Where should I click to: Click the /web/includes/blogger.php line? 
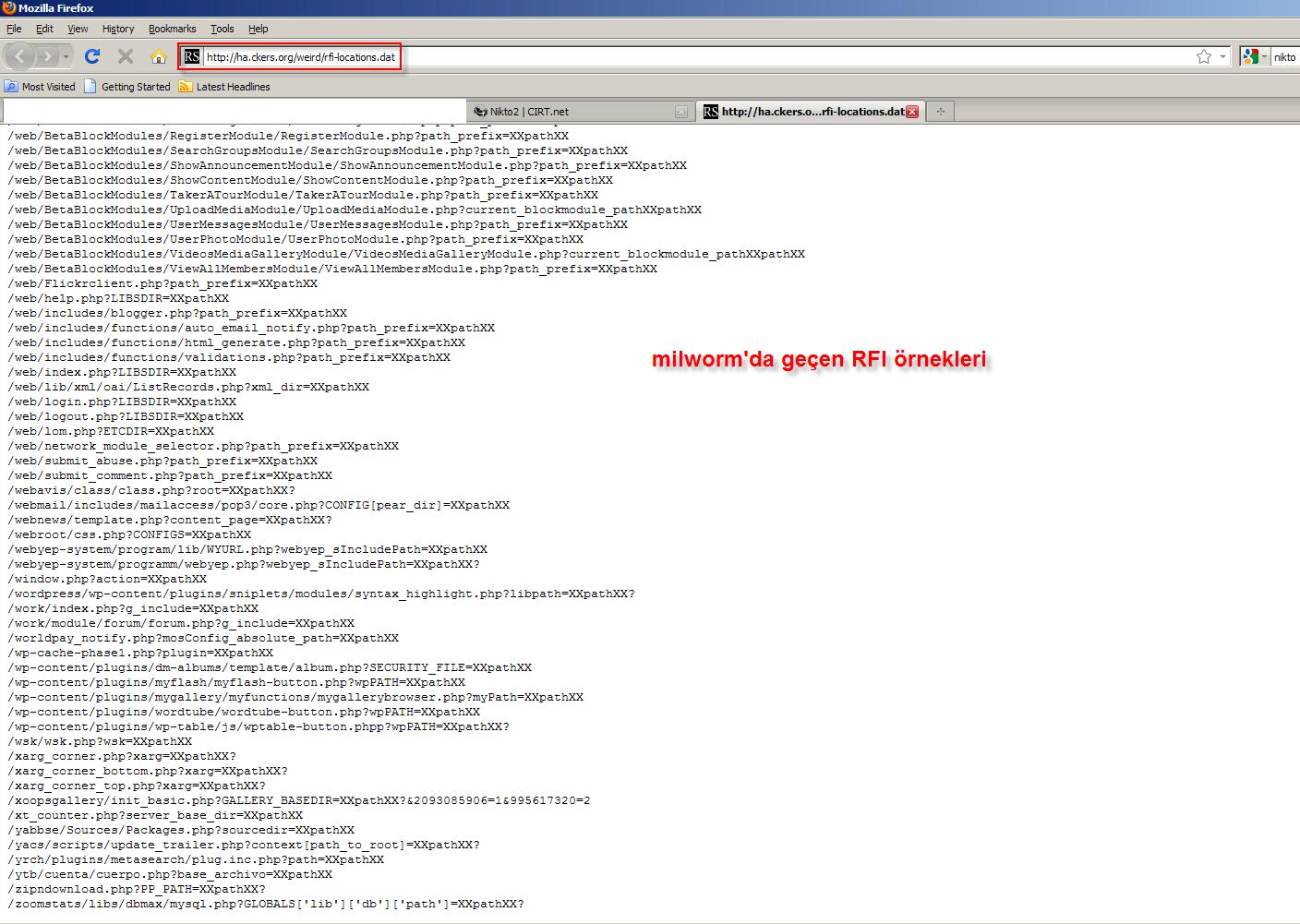(x=177, y=313)
